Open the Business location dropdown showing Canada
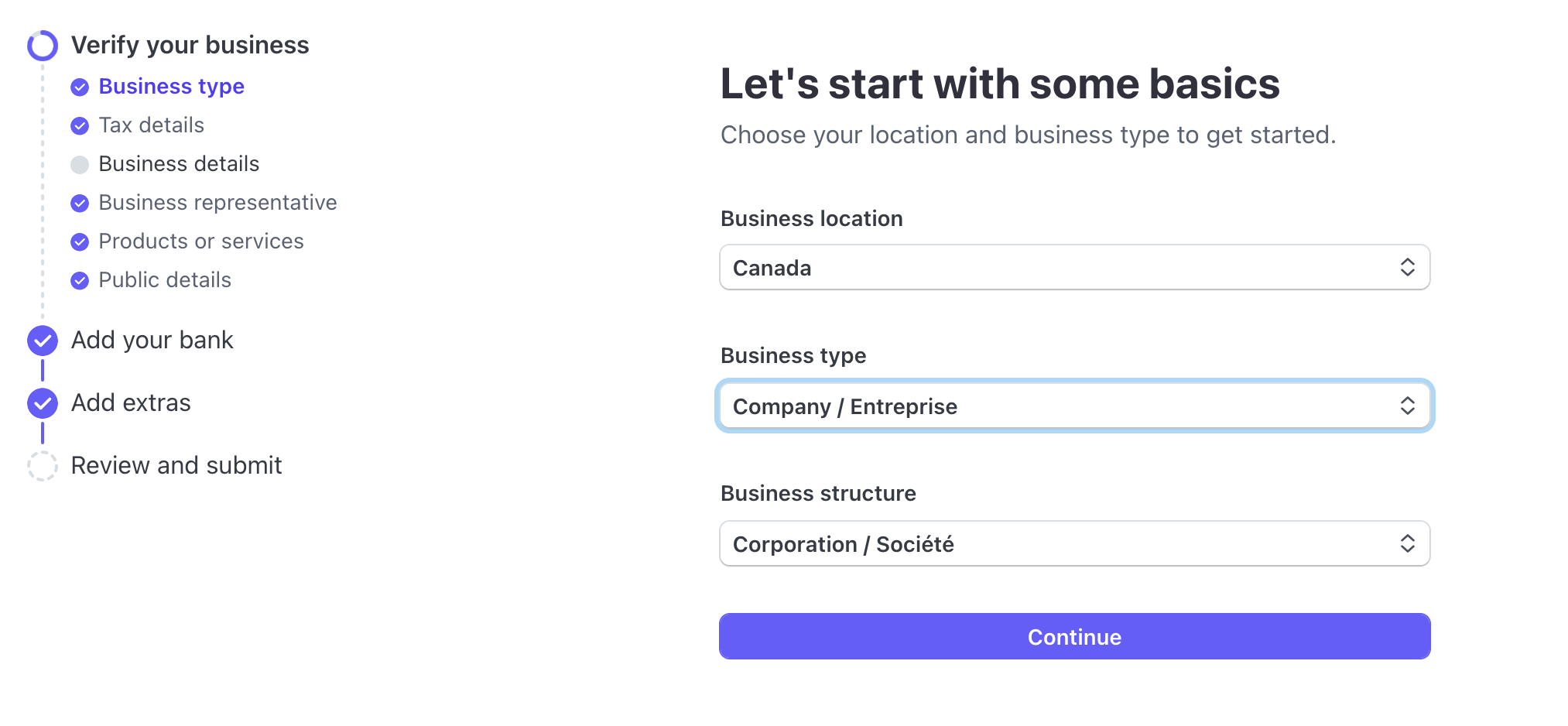Screen dimensions: 1568x726 coord(1074,268)
